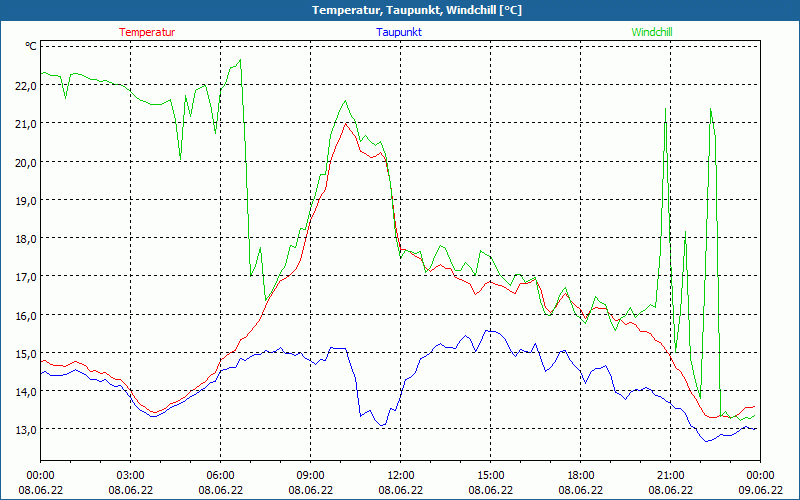The image size is (800, 500).
Task: Click the 03:00 time axis label
Action: [x=131, y=476]
